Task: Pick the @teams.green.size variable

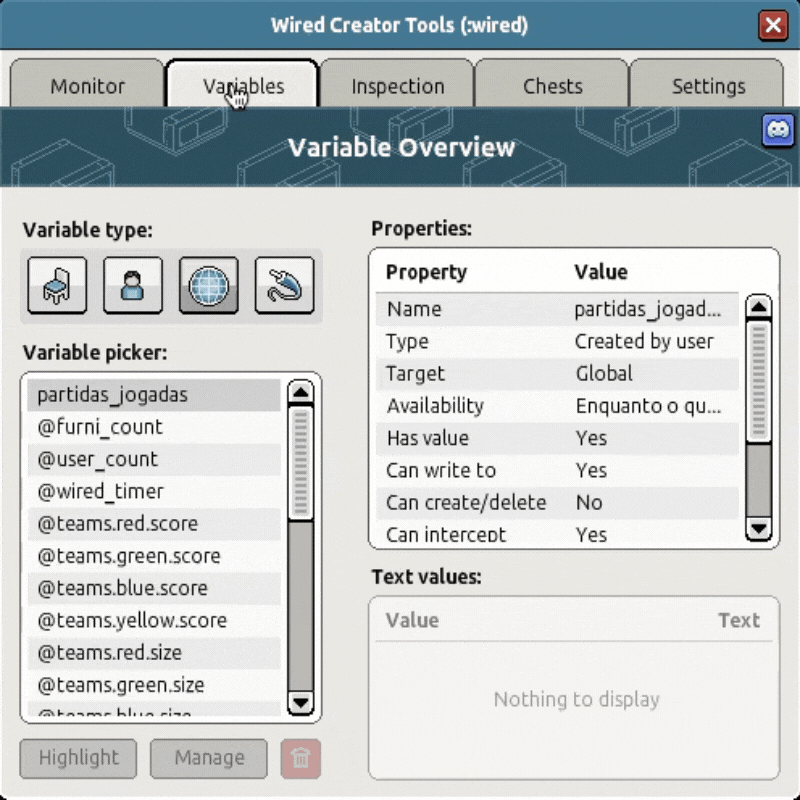Action: tap(154, 685)
